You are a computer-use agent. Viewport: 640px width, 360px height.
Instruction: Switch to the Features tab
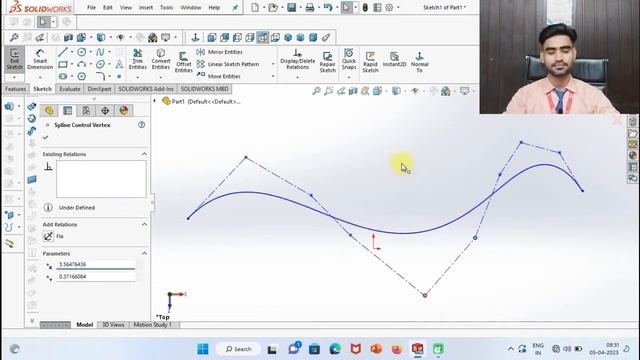16,89
